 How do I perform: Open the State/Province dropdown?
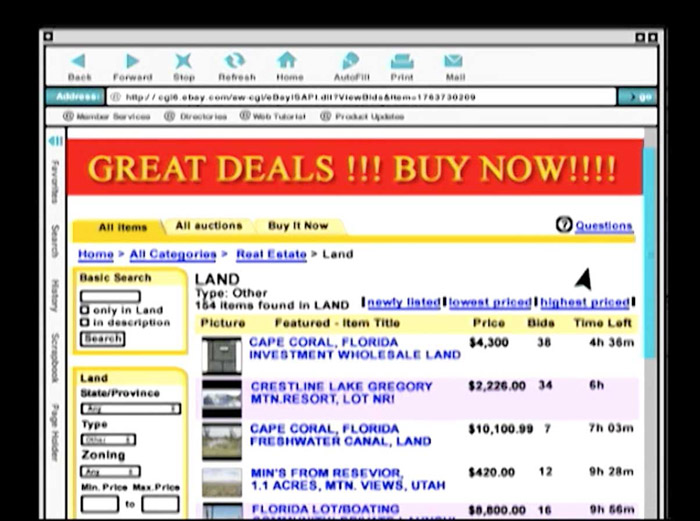(x=131, y=408)
